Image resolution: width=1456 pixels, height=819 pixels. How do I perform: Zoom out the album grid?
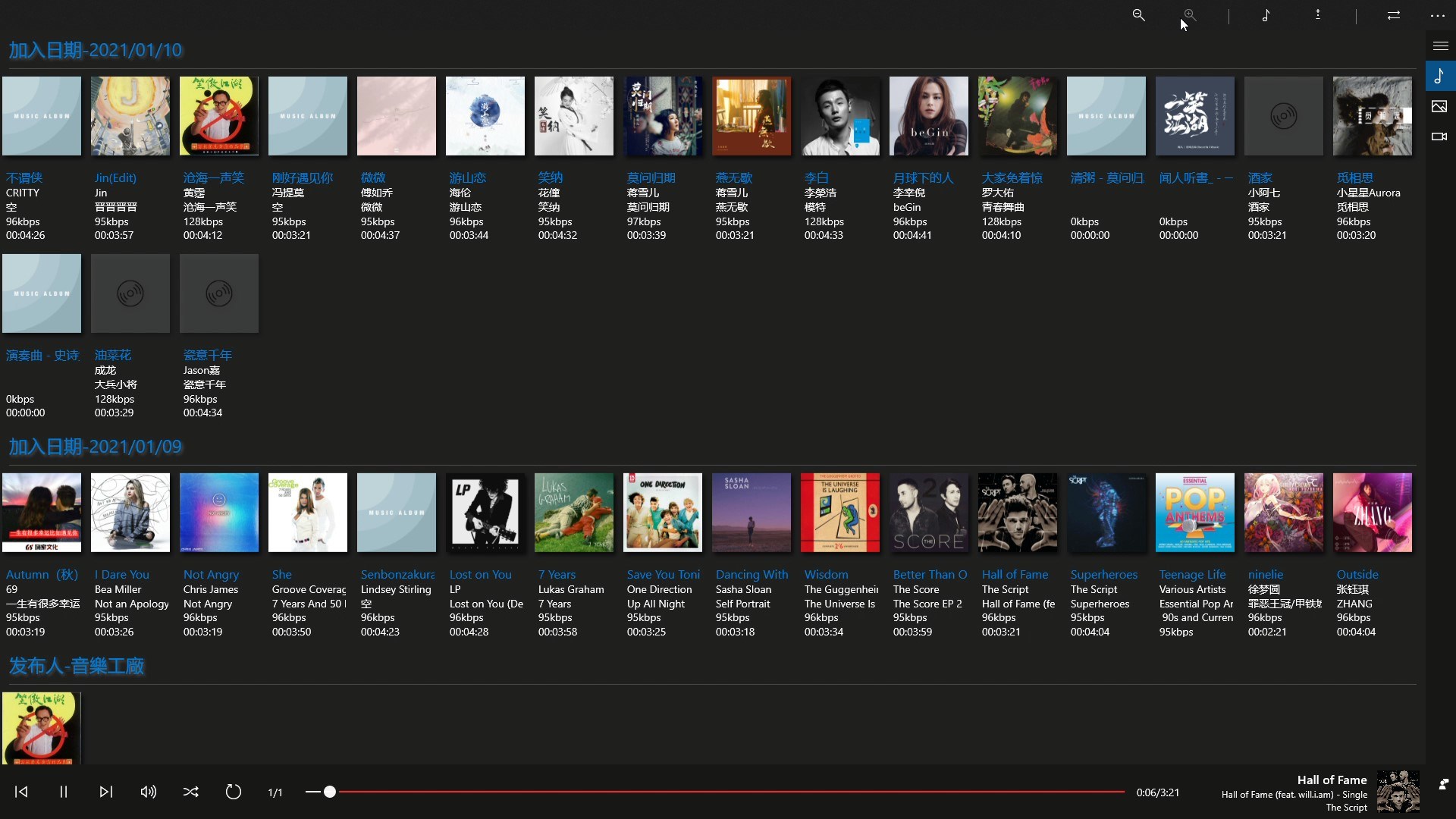pyautogui.click(x=1138, y=15)
